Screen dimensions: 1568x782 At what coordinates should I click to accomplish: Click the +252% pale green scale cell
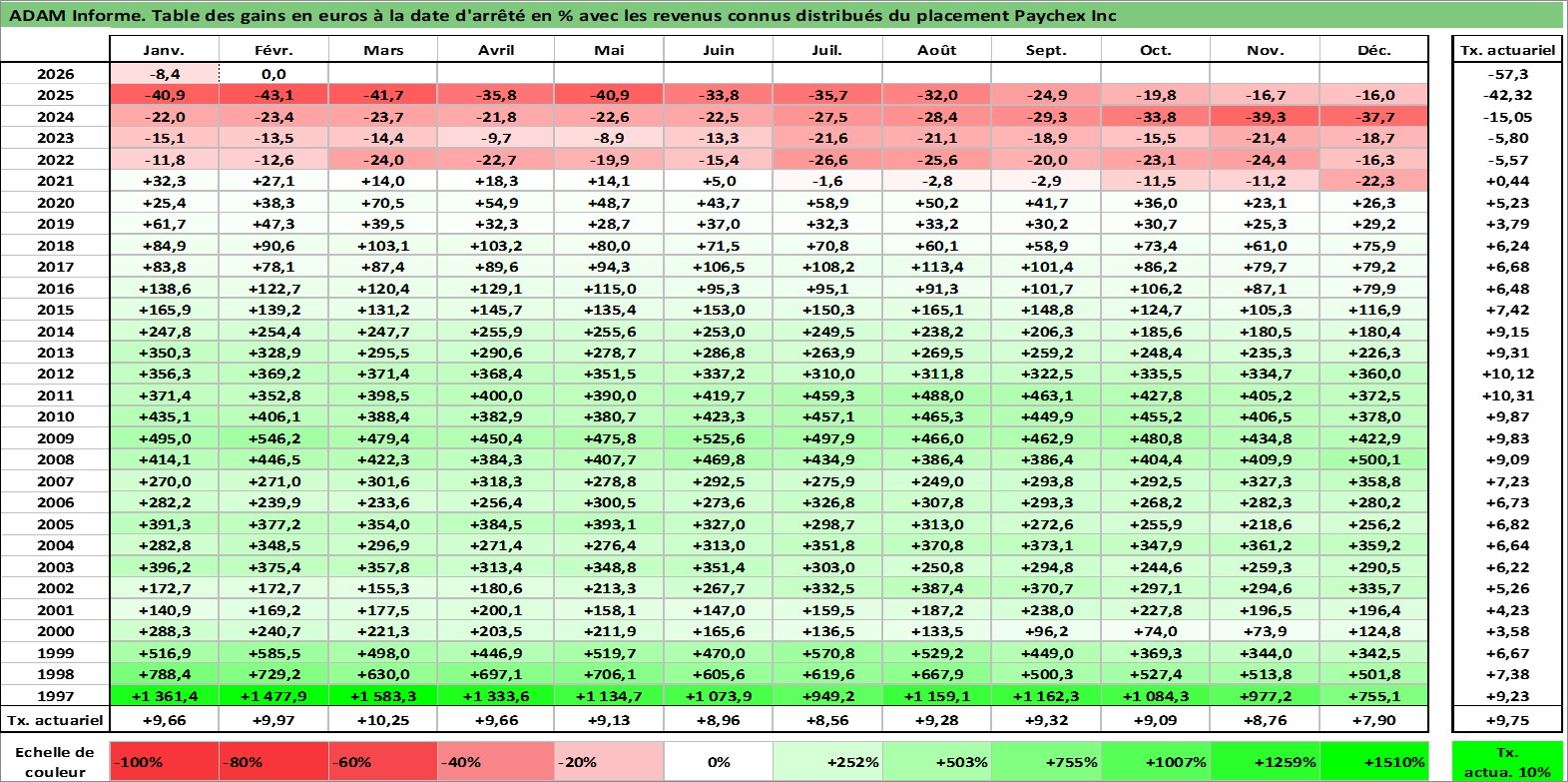[827, 761]
